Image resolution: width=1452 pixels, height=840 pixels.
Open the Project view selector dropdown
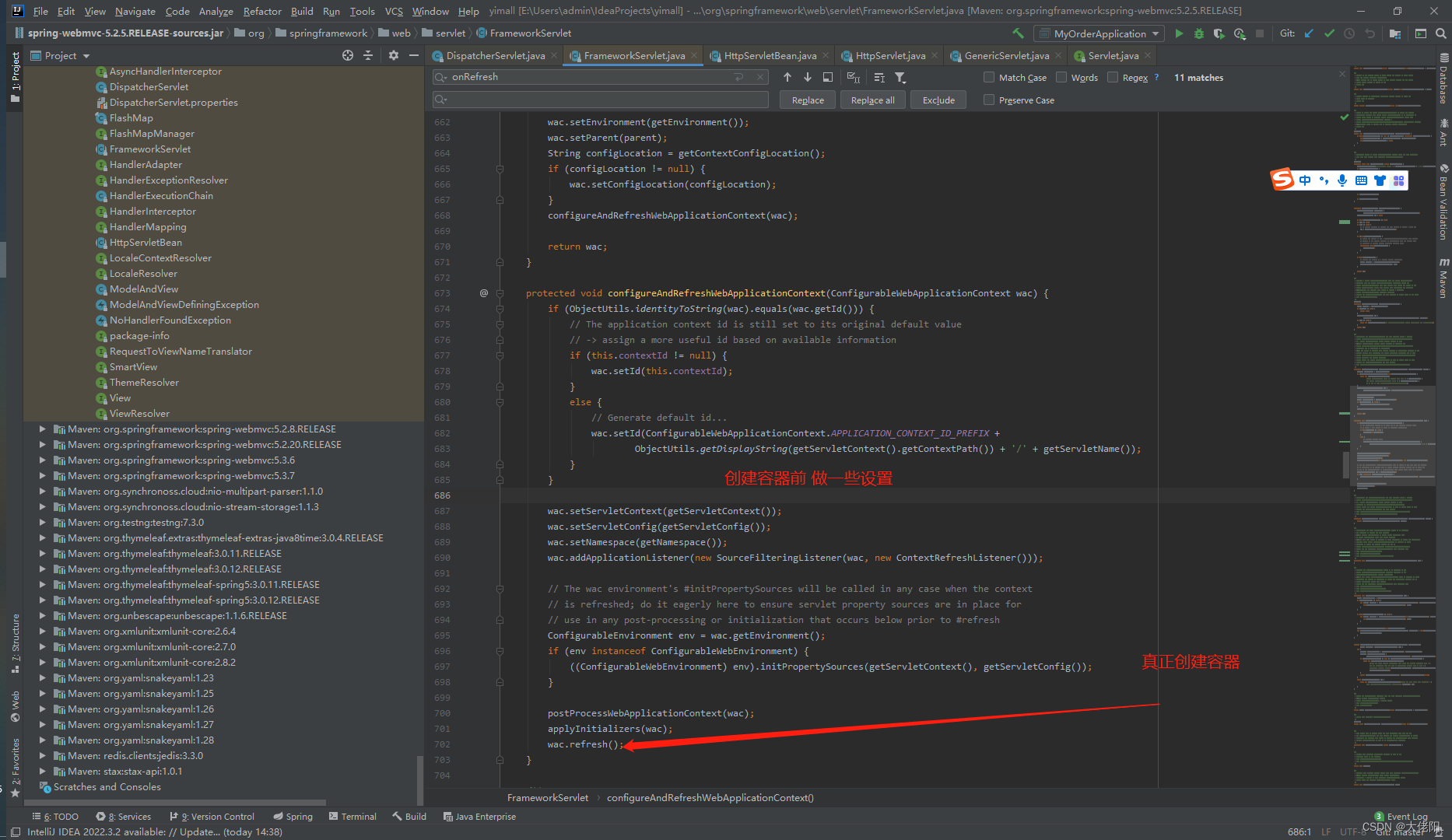coord(61,55)
